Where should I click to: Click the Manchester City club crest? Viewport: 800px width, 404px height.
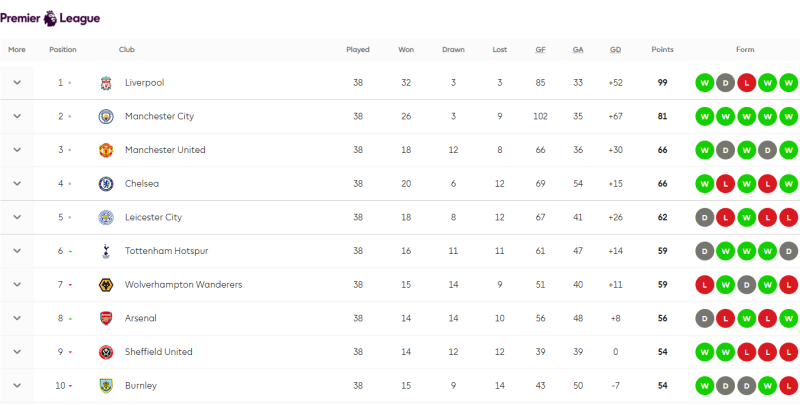[x=106, y=116]
